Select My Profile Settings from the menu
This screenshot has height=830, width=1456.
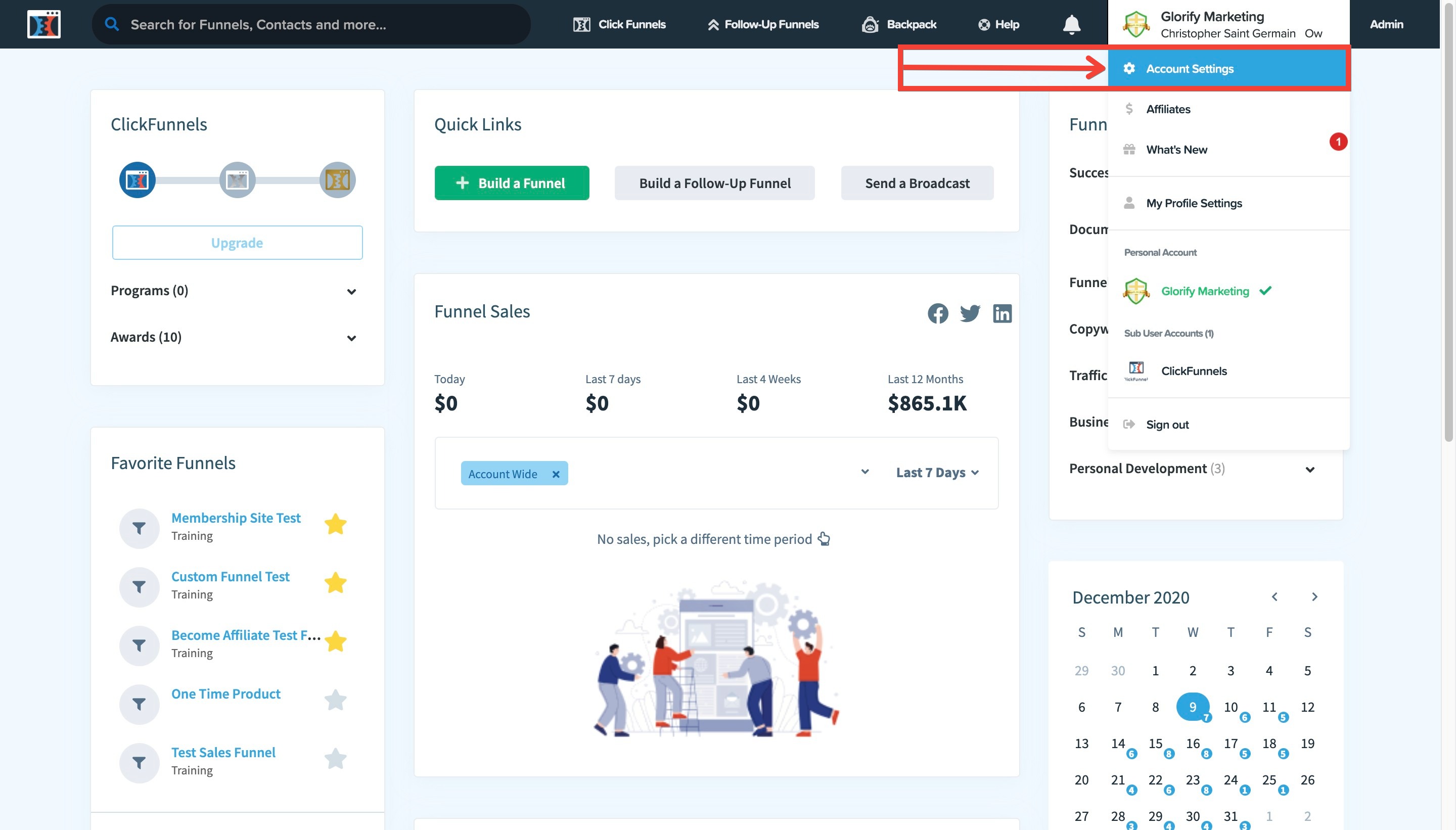click(1194, 203)
